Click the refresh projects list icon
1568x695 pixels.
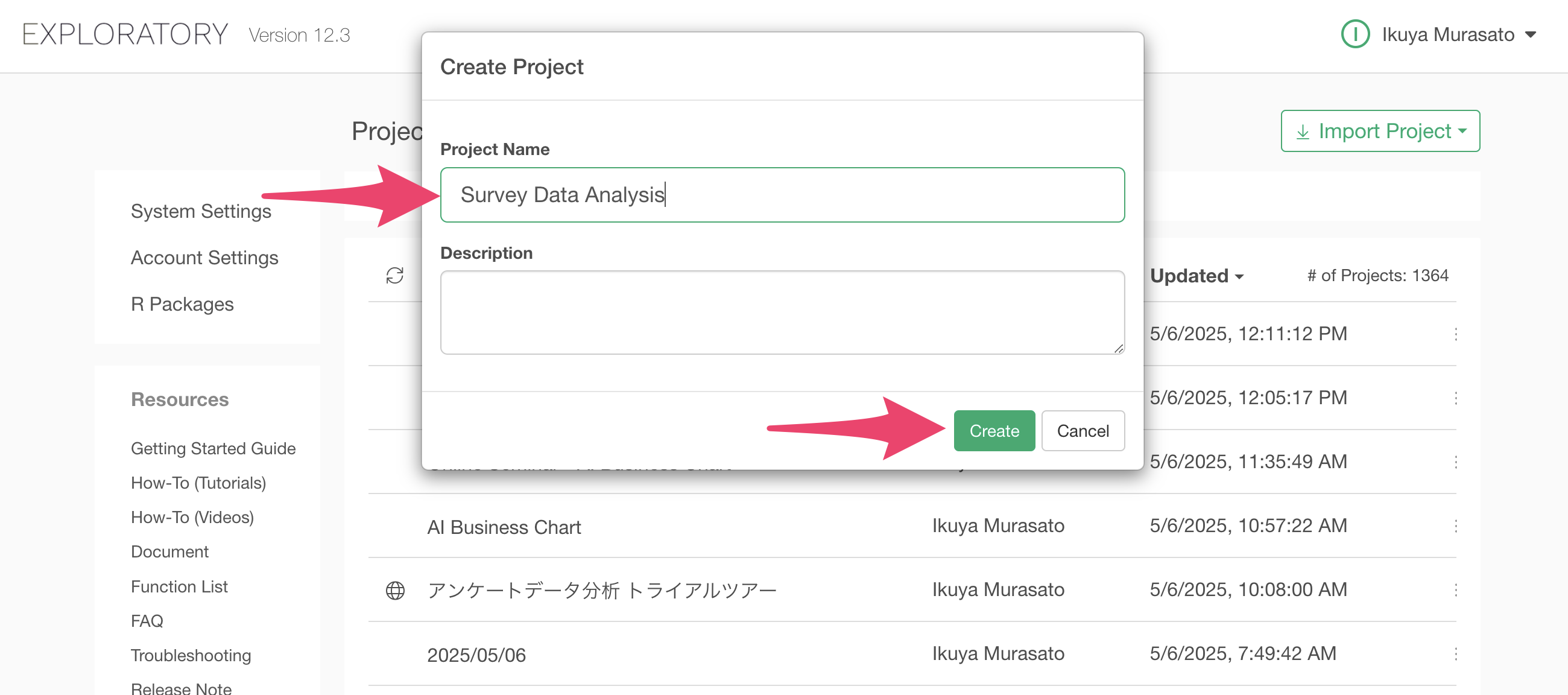pyautogui.click(x=394, y=276)
